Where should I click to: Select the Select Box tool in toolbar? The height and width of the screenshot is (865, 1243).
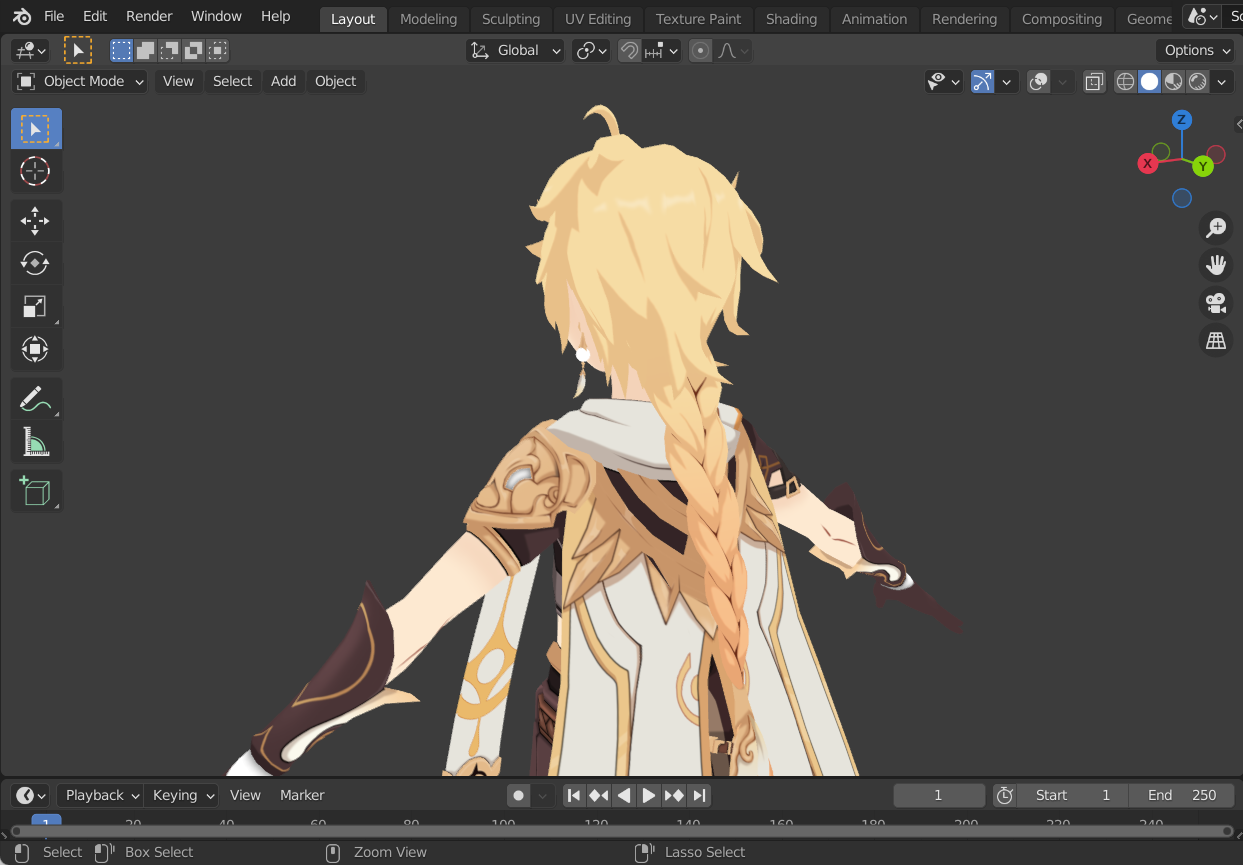[x=36, y=129]
